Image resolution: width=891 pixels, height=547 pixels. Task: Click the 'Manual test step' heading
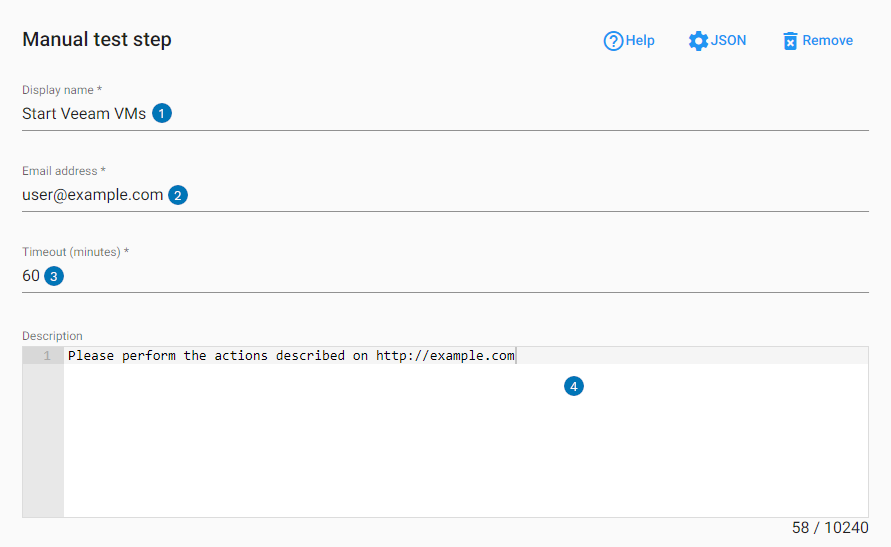click(97, 40)
